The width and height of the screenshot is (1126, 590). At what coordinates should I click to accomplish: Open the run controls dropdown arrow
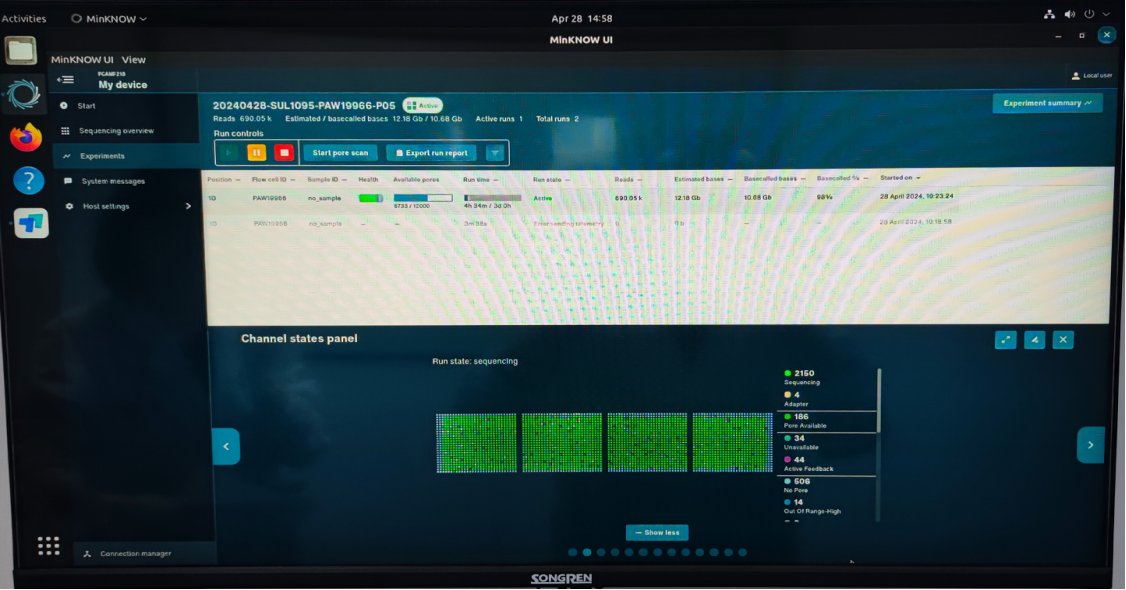tap(495, 152)
